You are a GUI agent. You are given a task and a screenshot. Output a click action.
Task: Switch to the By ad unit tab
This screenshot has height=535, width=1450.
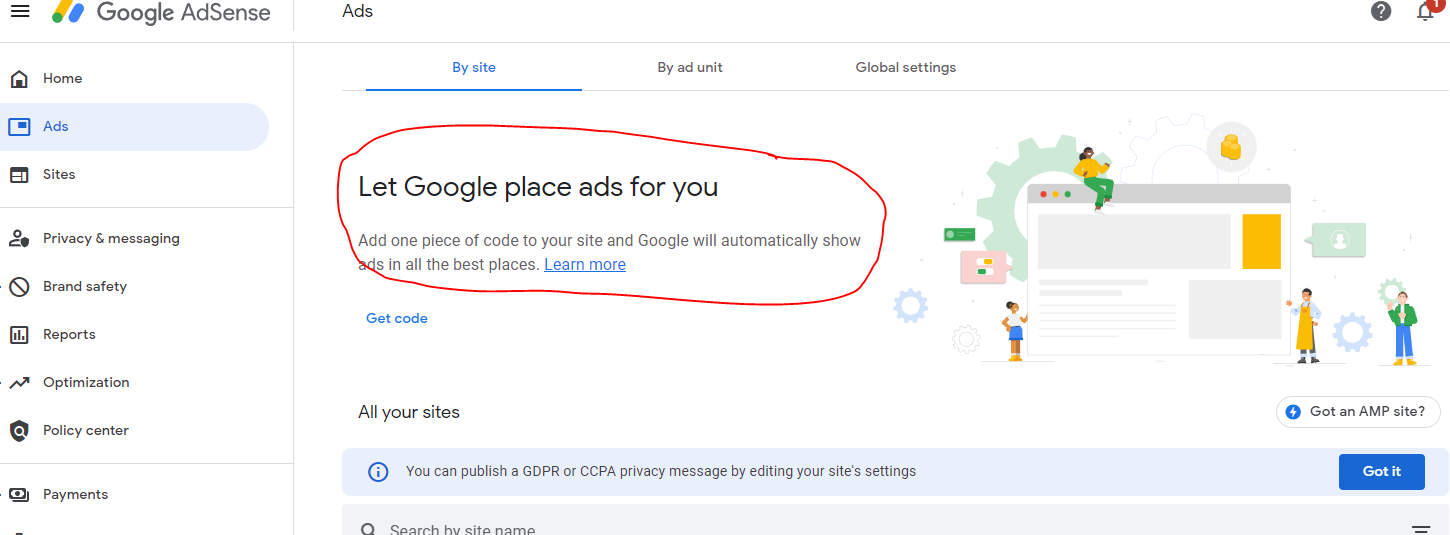(690, 68)
